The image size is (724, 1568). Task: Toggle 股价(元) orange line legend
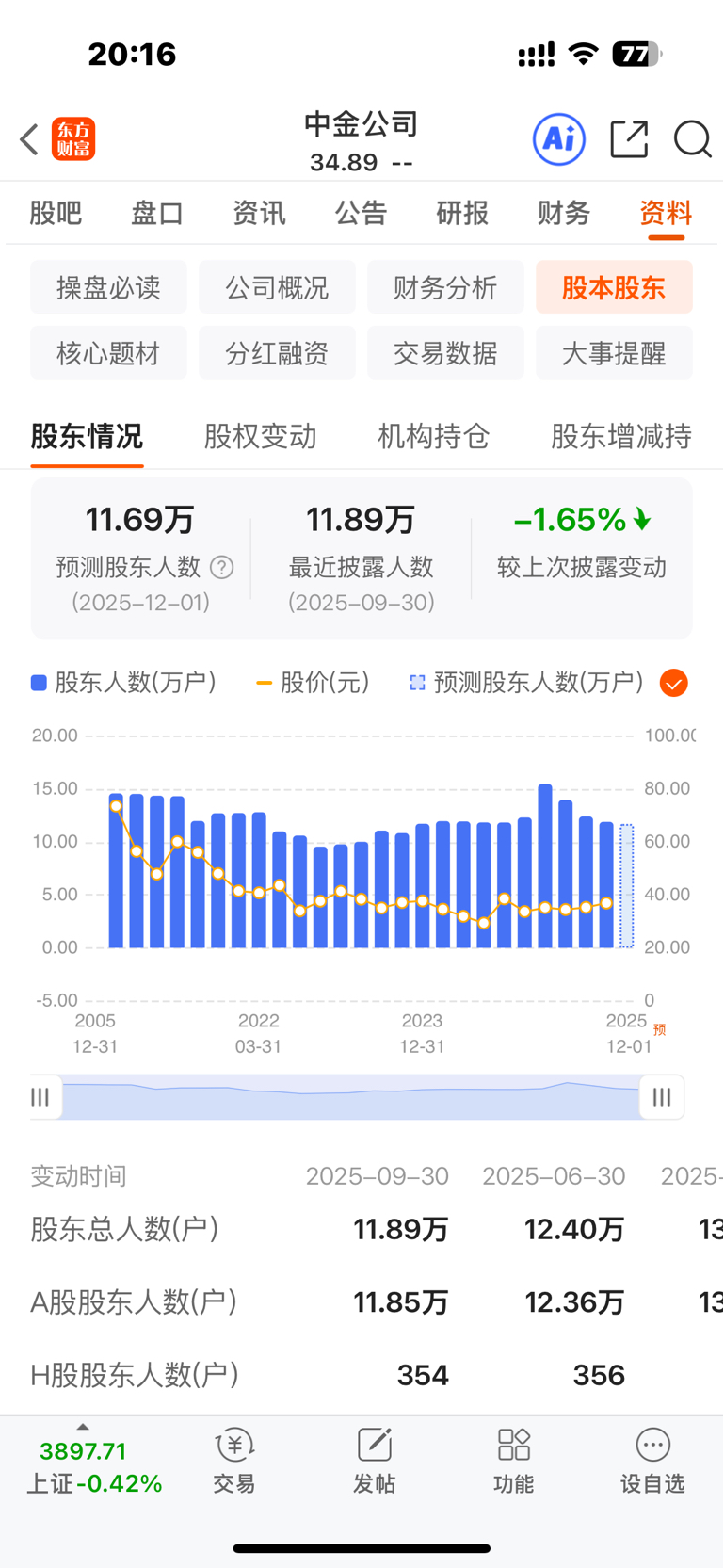313,683
